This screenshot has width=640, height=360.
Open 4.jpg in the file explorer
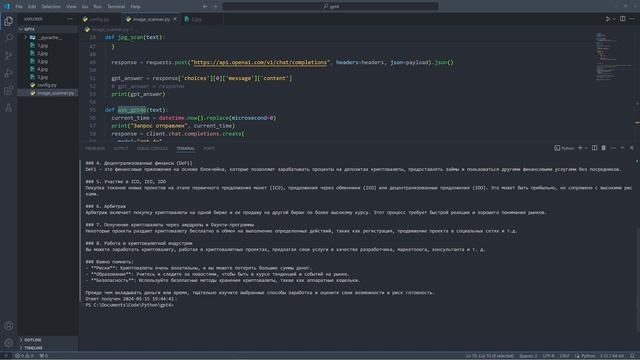48,69
